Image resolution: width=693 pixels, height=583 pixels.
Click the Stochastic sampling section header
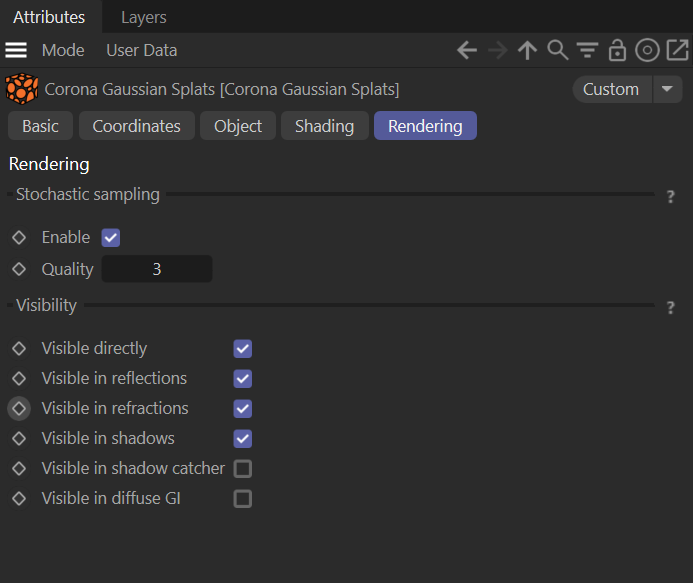point(88,194)
